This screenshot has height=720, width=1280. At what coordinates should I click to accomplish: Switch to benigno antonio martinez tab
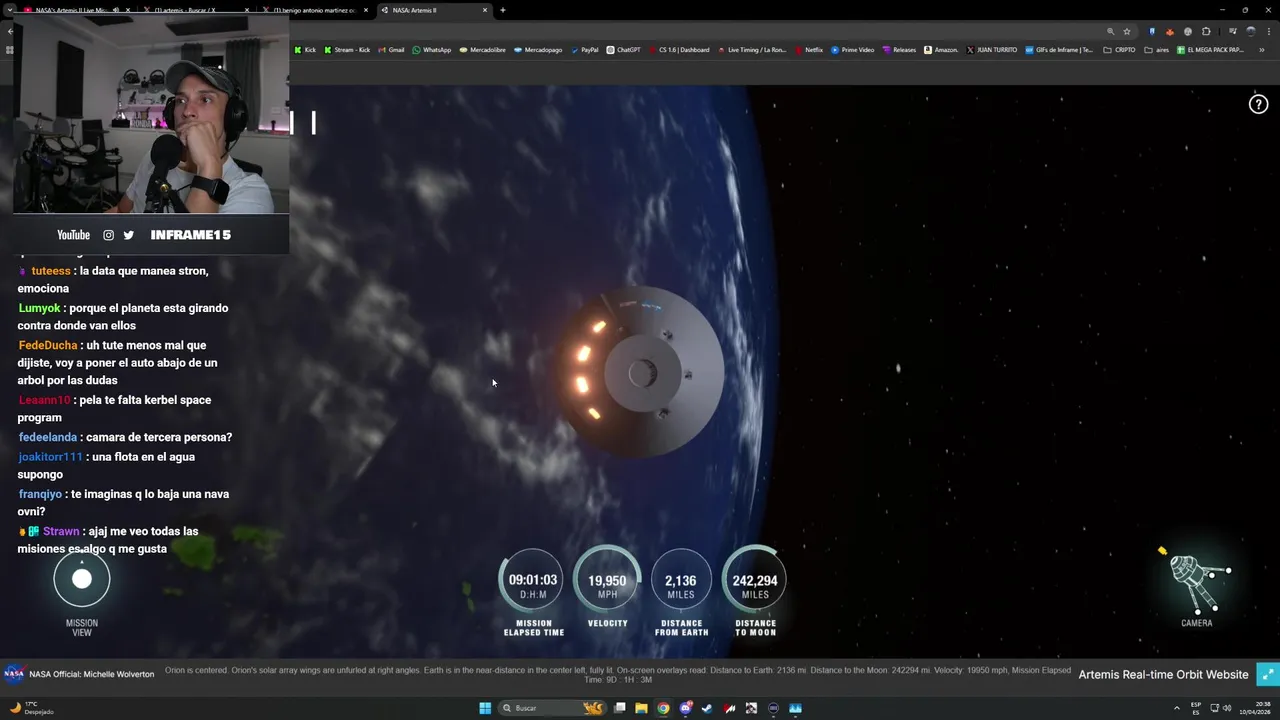(x=315, y=10)
